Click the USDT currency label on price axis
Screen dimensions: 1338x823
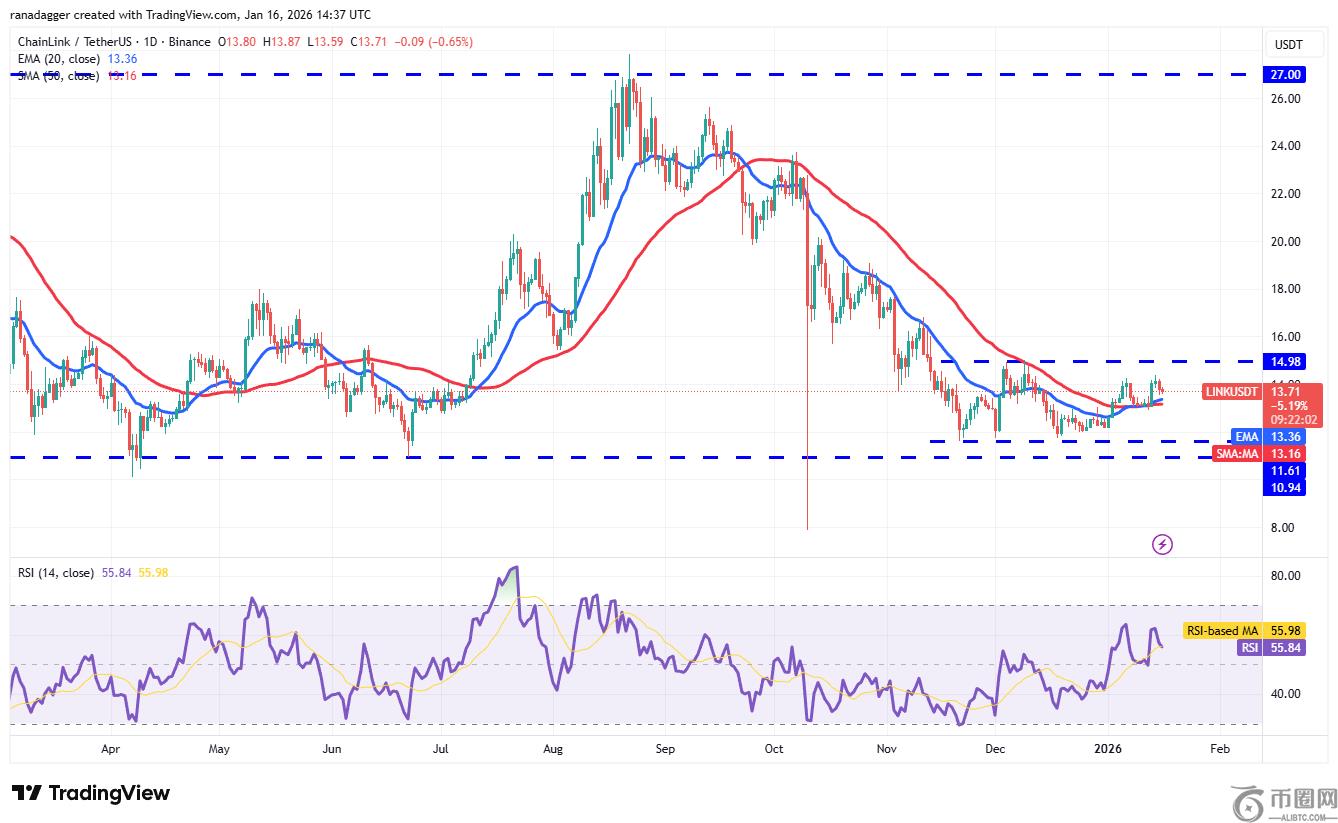click(1286, 45)
